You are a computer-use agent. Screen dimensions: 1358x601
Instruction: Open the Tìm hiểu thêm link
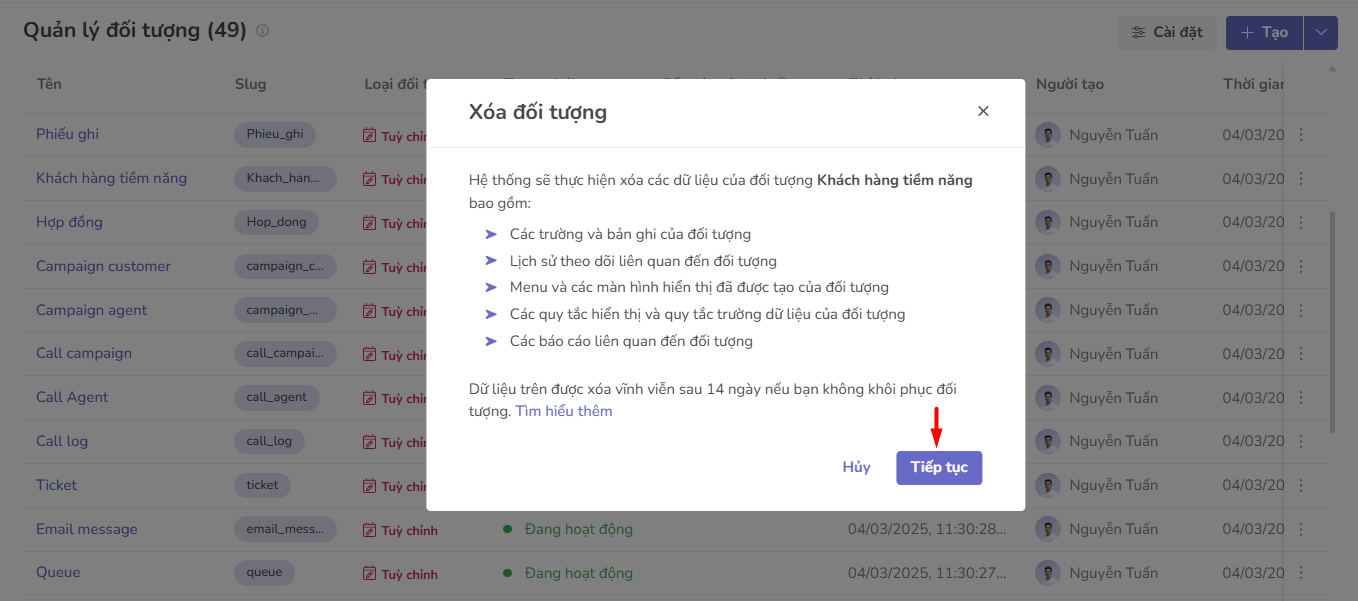[564, 411]
